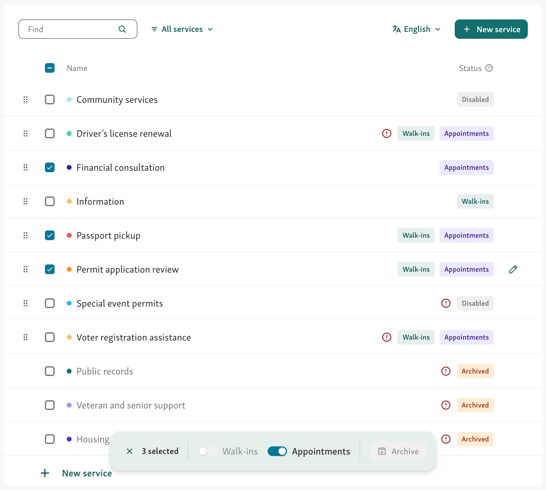The height and width of the screenshot is (490, 546).
Task: Check the Information service checkbox
Action: pos(50,201)
